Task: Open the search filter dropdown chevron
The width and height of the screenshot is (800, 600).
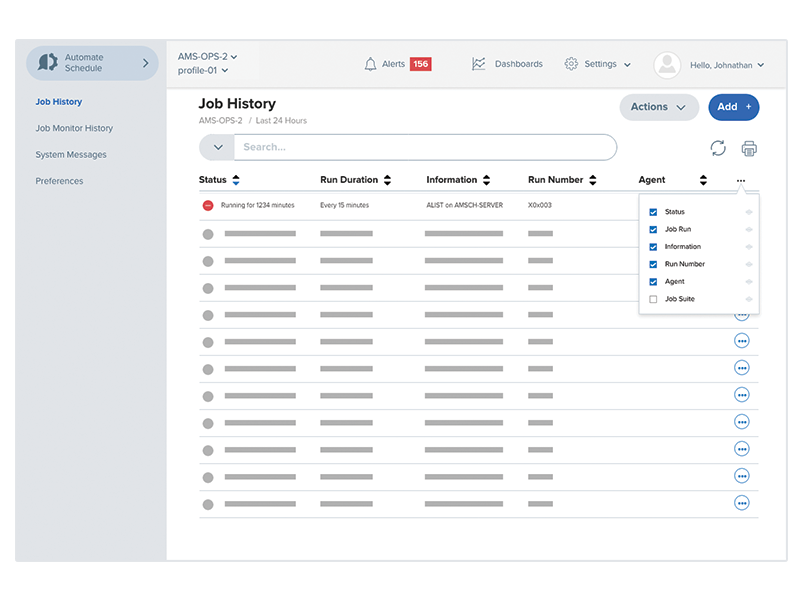Action: [217, 148]
